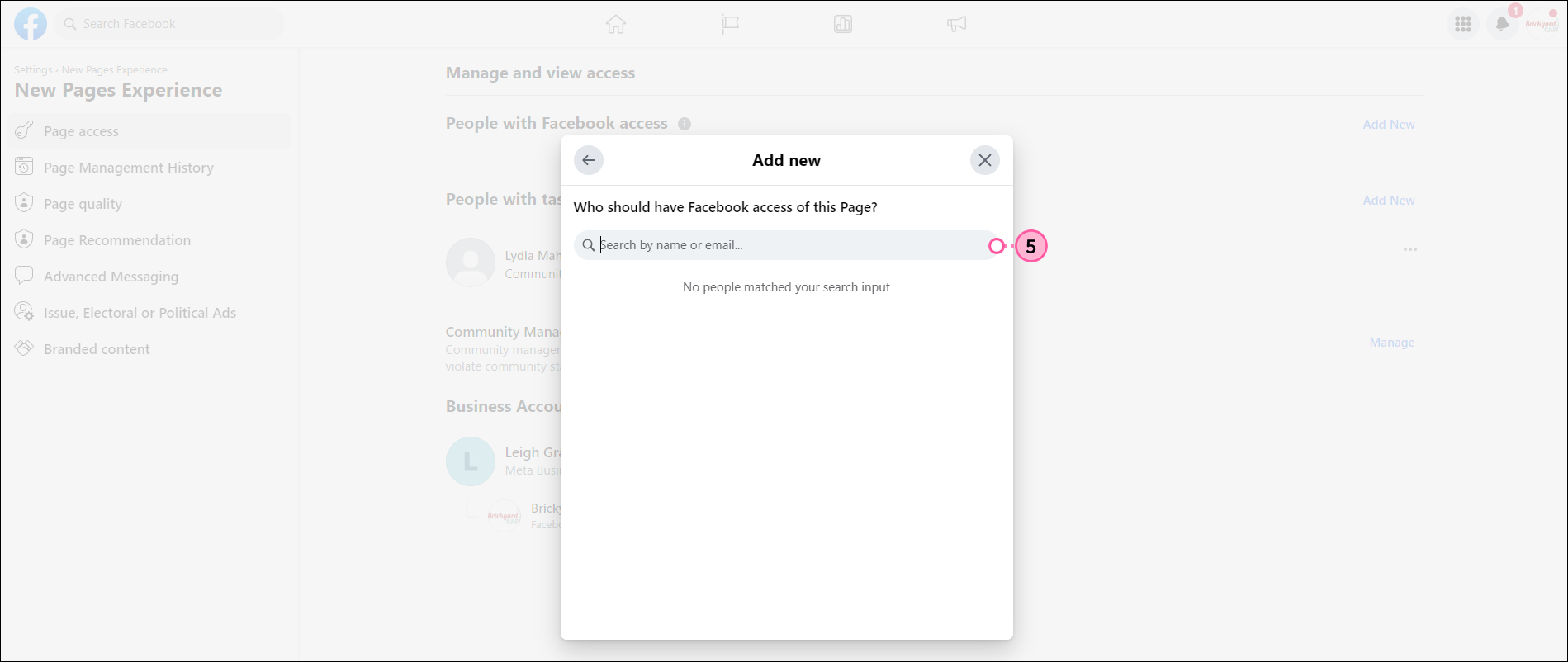Select Page access in sidebar
1568x662 pixels.
[x=150, y=131]
